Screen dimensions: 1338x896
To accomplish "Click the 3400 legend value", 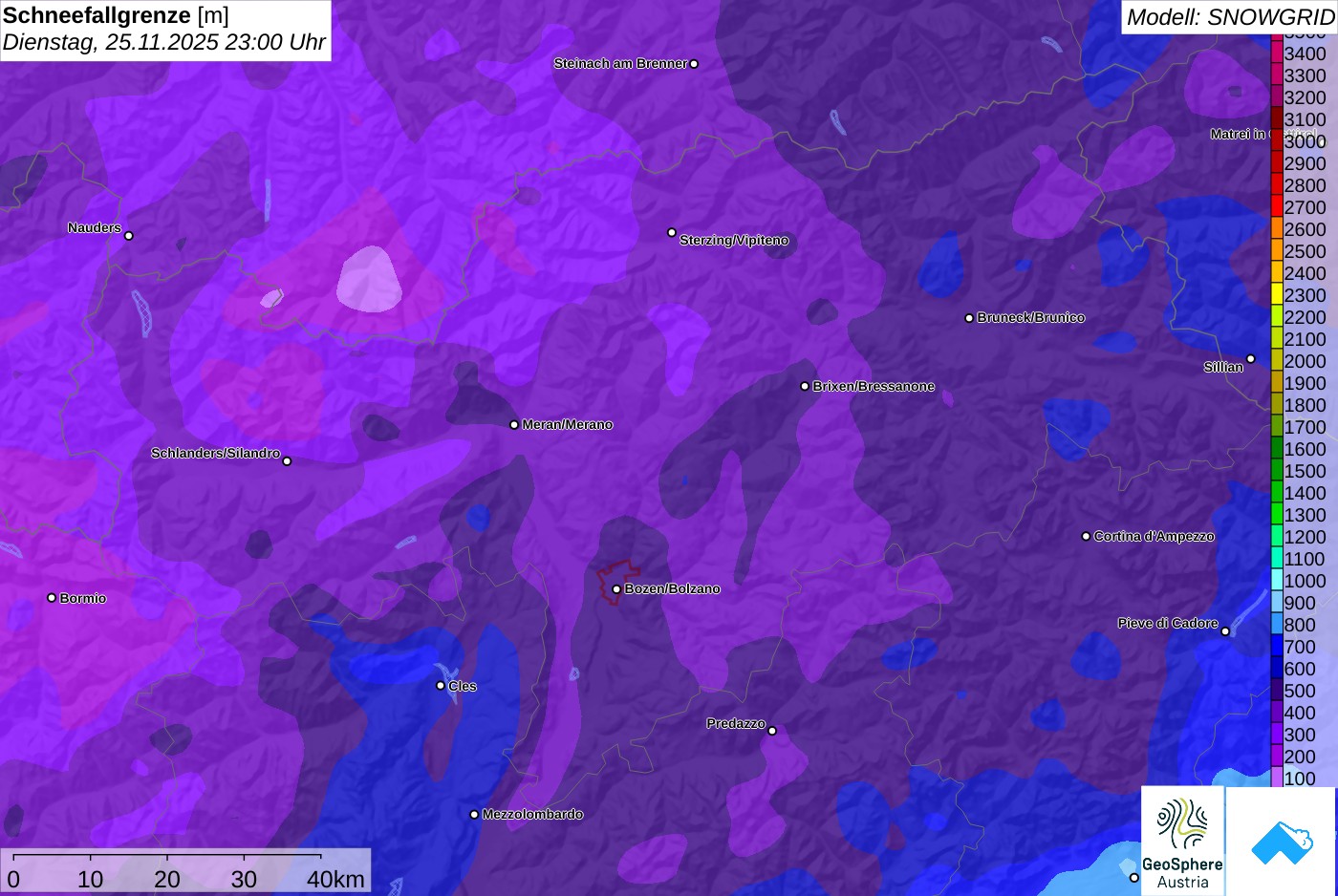I will point(1305,54).
